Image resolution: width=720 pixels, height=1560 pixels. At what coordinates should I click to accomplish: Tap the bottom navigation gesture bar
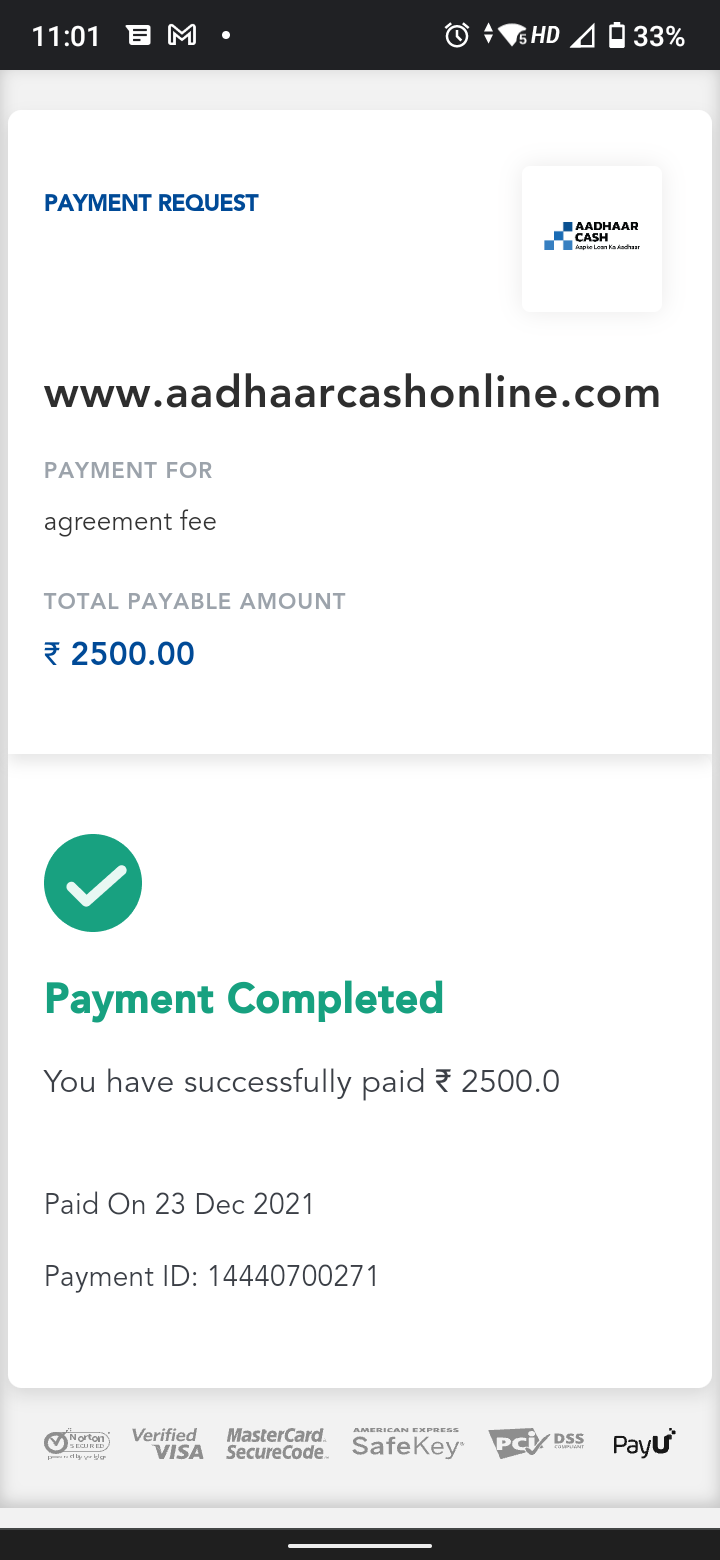tap(360, 1545)
